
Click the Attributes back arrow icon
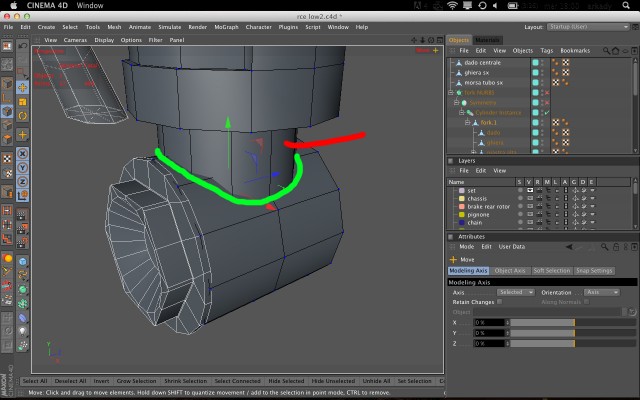point(569,247)
